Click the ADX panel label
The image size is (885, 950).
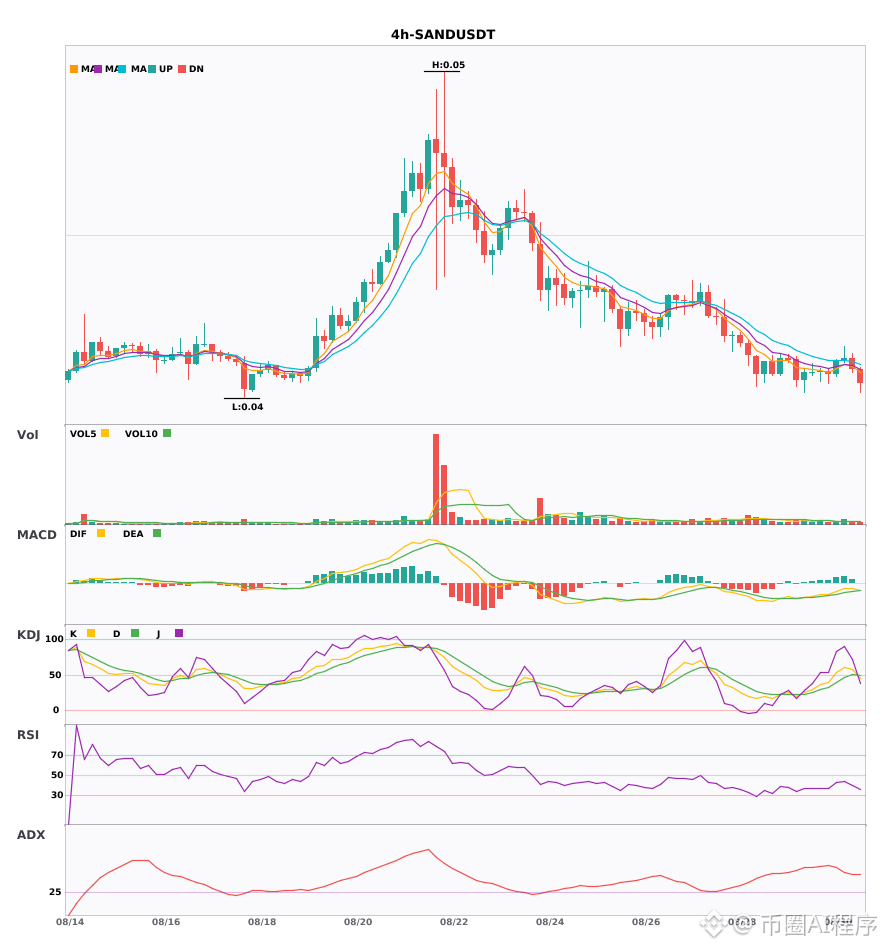coord(31,835)
